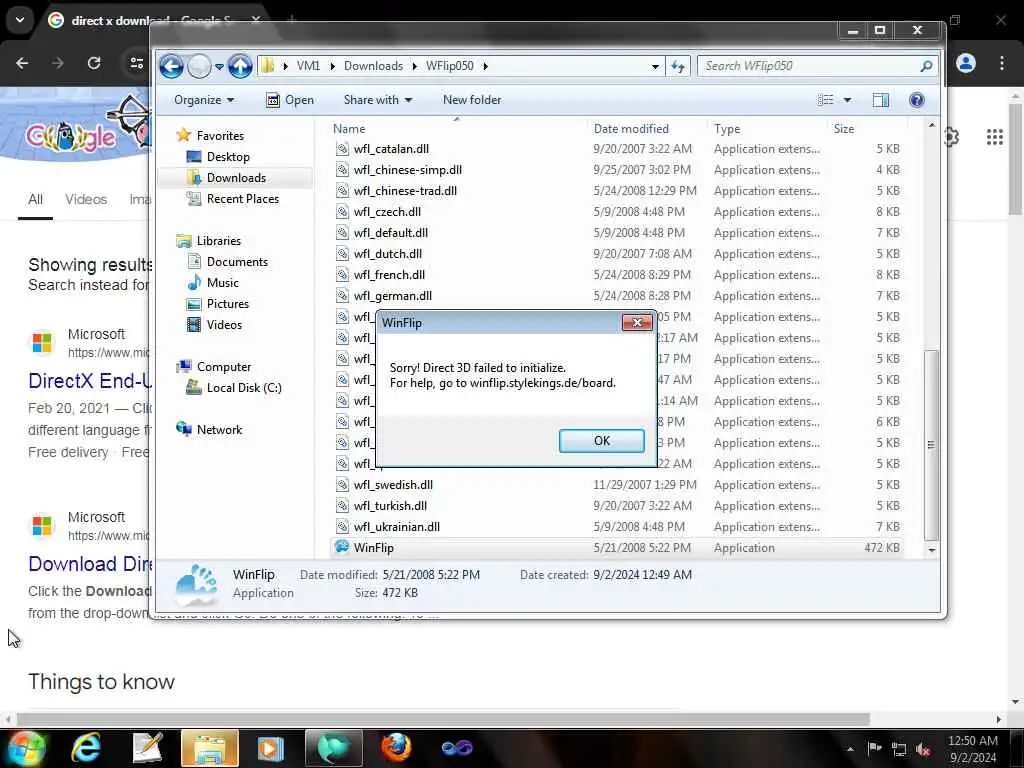Switch to the Videos tab in Google

click(86, 199)
